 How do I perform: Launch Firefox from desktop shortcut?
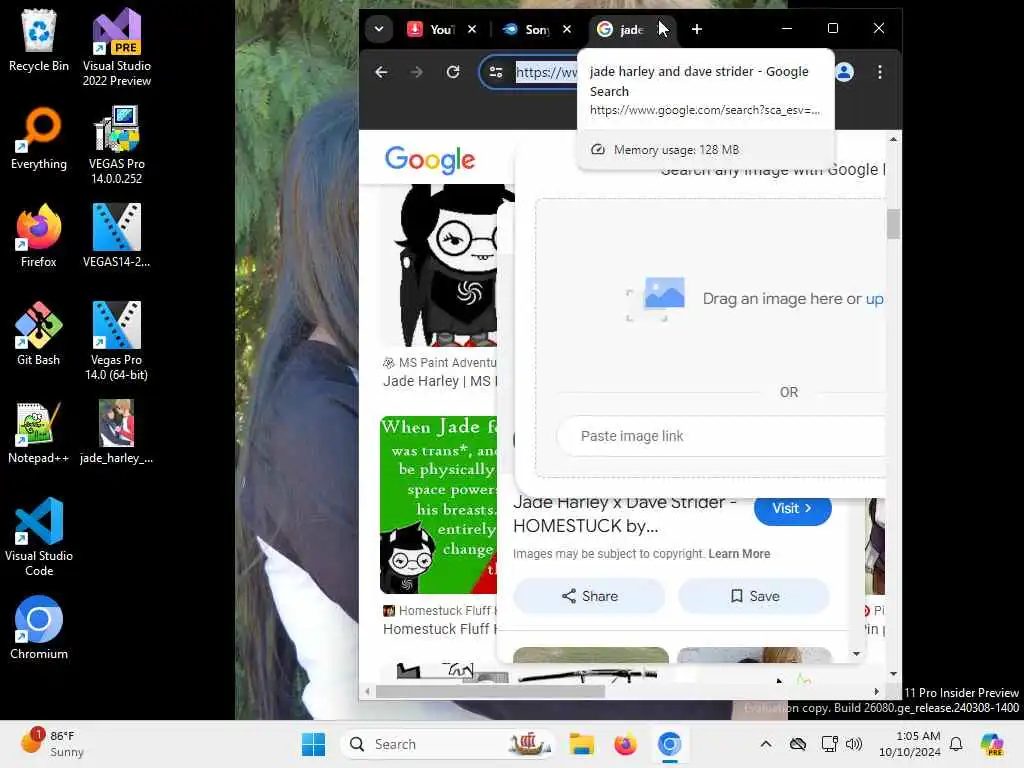coord(39,236)
